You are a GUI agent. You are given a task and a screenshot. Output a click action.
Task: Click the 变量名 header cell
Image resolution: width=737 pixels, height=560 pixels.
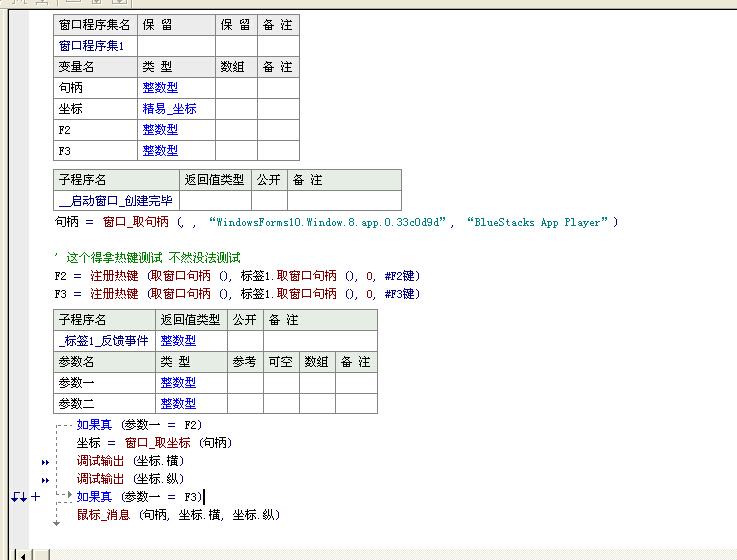pos(95,67)
